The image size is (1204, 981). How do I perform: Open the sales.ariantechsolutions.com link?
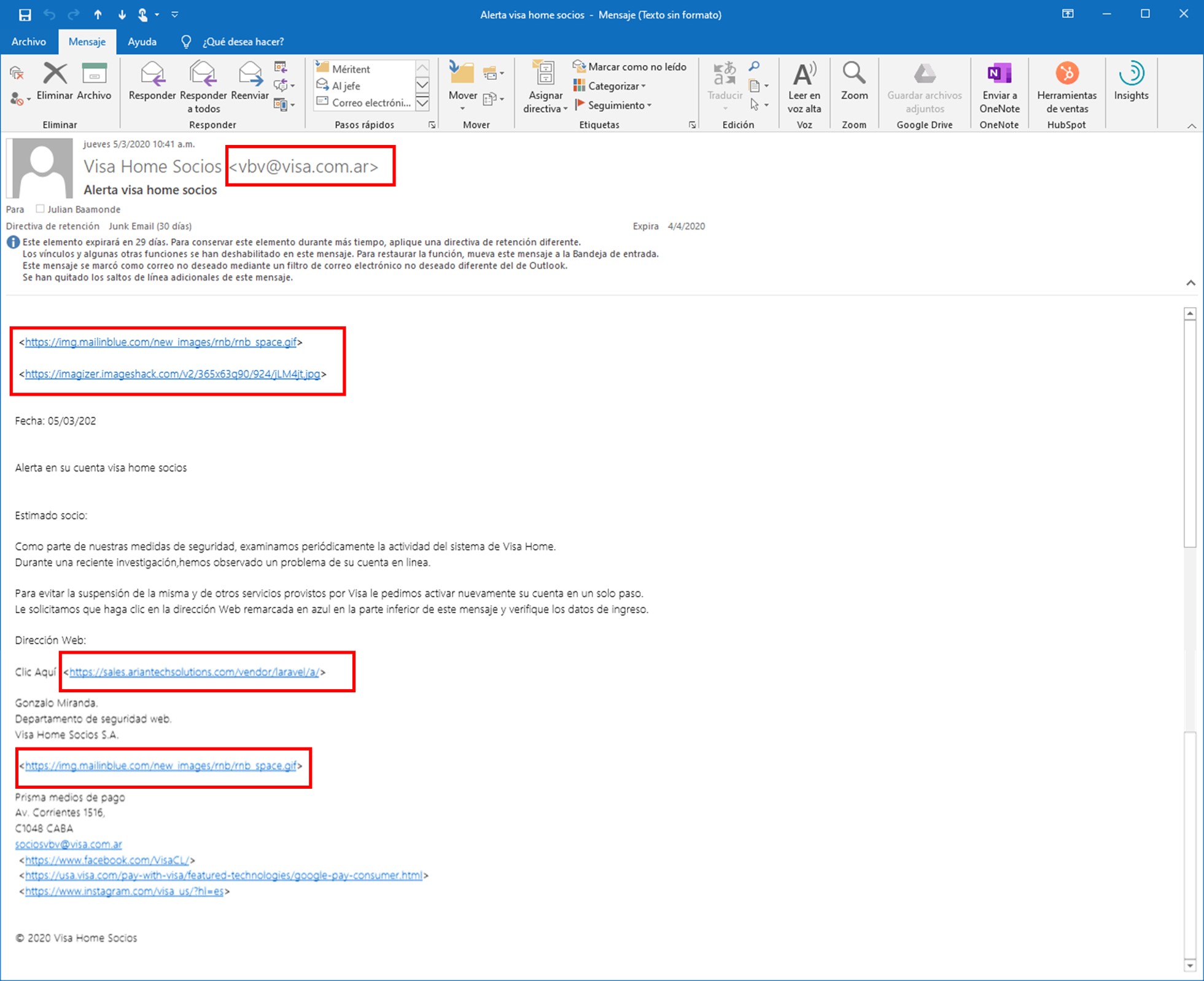tap(194, 672)
